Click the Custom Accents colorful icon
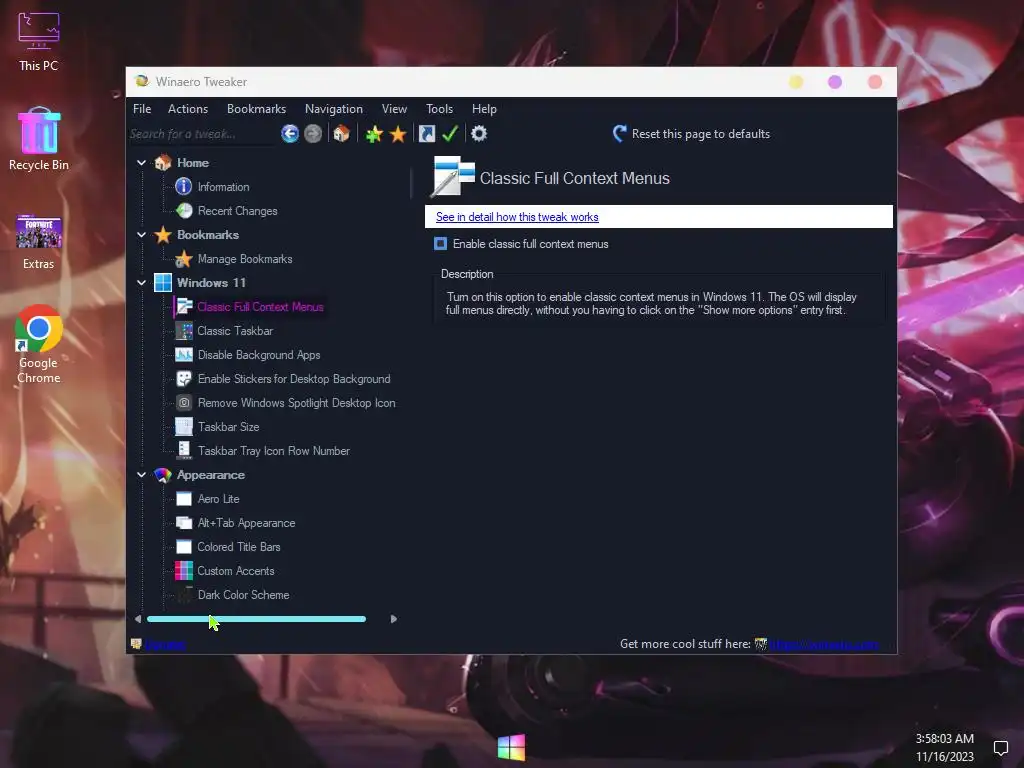1024x768 pixels. (x=184, y=571)
